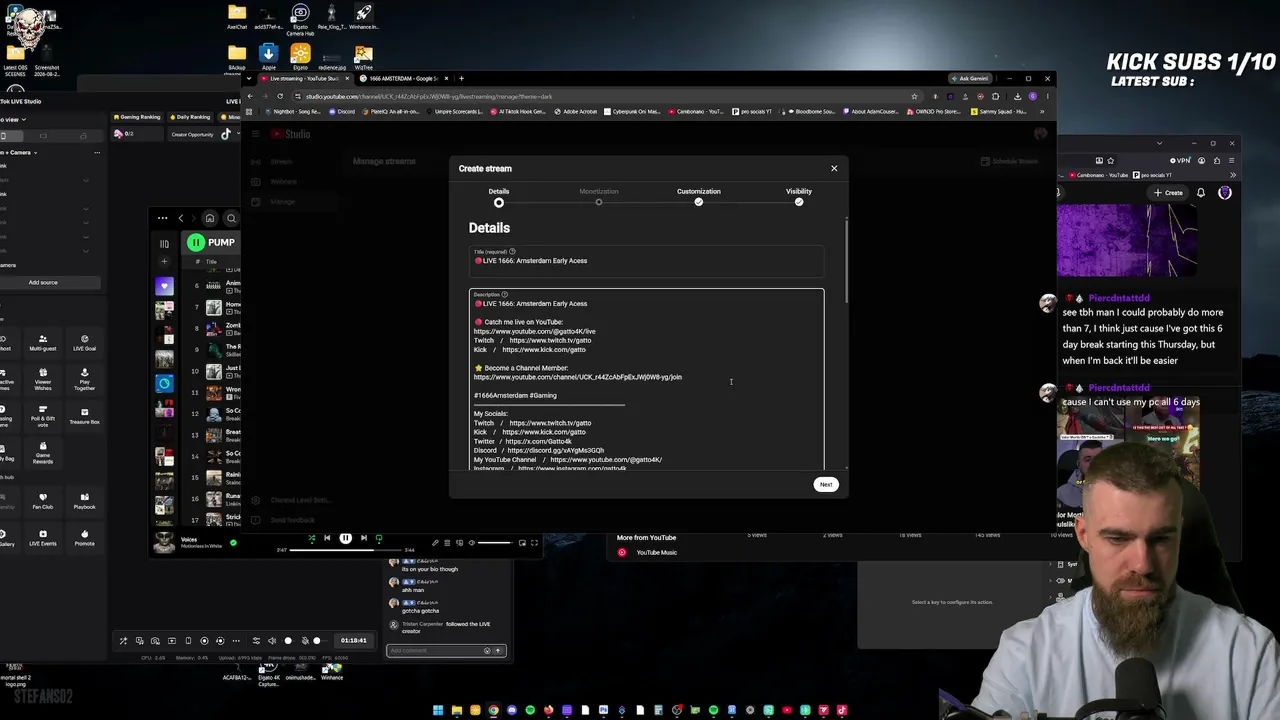The width and height of the screenshot is (1280, 720).
Task: Edit the stream title field
Action: pos(646,261)
